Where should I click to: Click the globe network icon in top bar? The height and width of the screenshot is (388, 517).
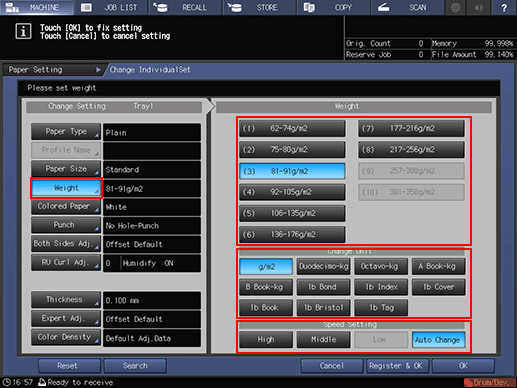455,7
